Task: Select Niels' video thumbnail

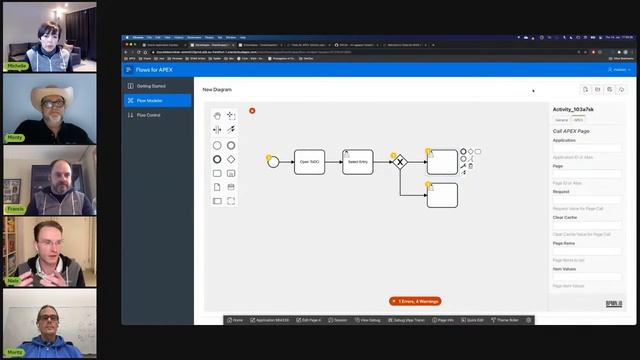Action: pyautogui.click(x=50, y=252)
